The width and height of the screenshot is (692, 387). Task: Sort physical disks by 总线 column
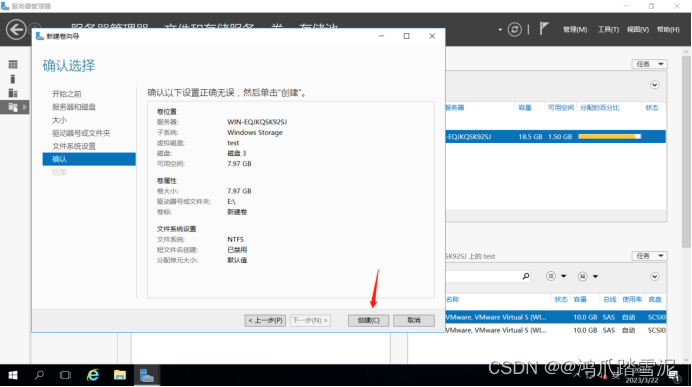(609, 300)
